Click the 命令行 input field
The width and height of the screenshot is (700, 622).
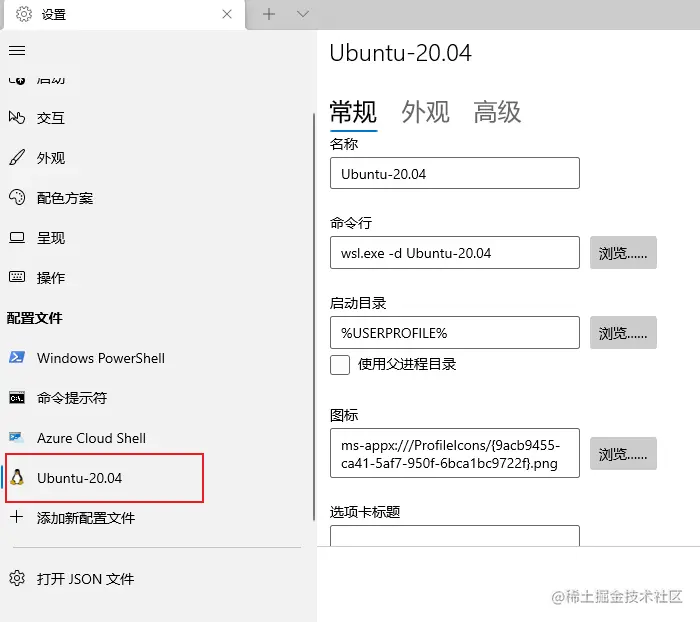(x=454, y=253)
